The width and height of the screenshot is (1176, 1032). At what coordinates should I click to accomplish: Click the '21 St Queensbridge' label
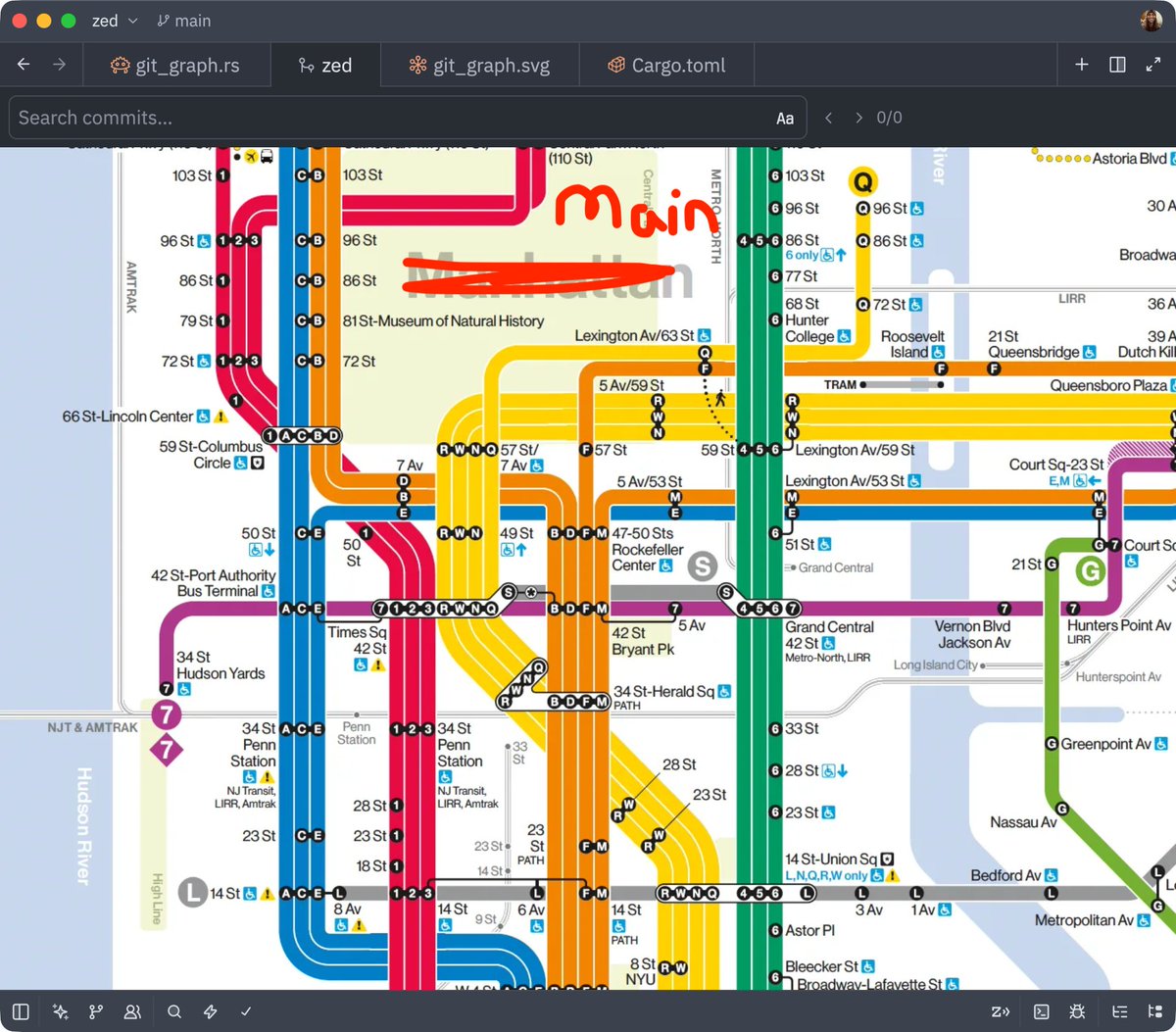pos(1034,344)
